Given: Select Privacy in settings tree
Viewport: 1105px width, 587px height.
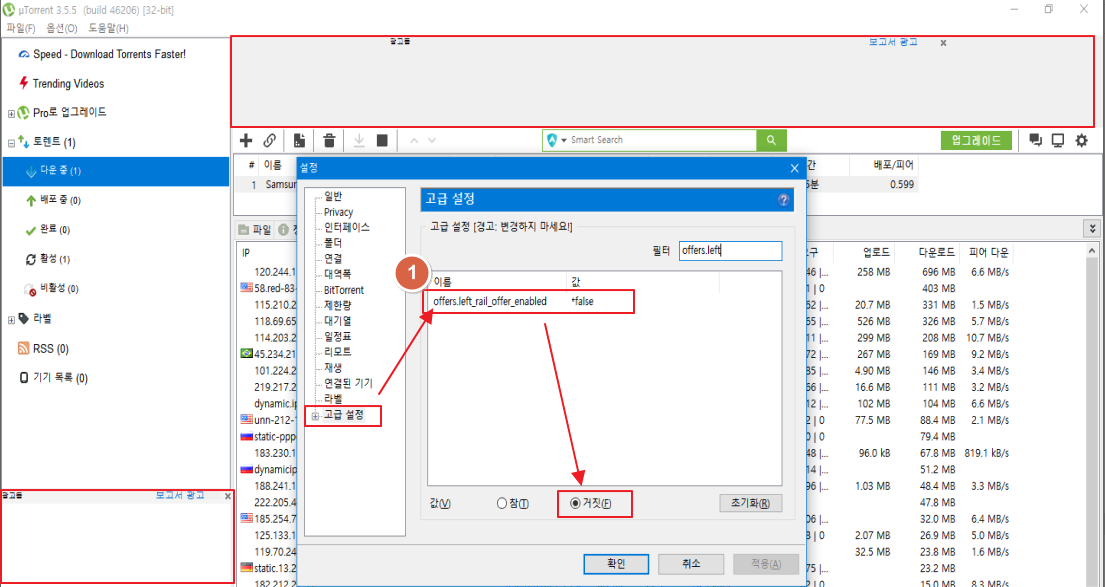Looking at the screenshot, I should 338,212.
